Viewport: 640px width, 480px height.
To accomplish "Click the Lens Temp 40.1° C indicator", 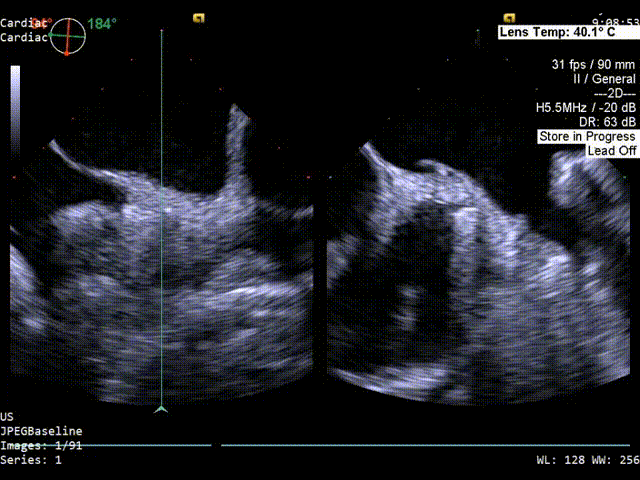I will click(567, 32).
